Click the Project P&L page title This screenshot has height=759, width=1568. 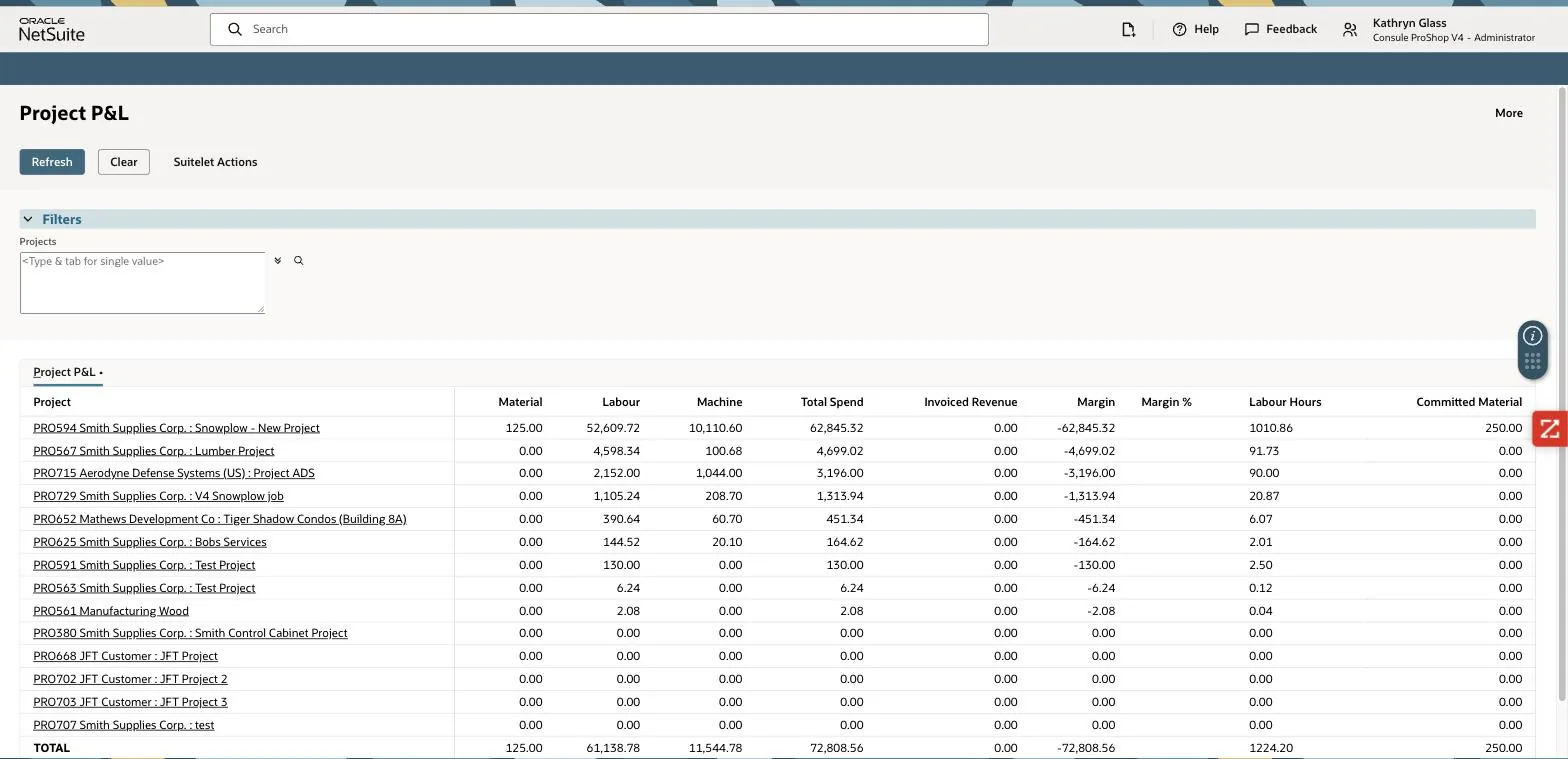click(74, 113)
